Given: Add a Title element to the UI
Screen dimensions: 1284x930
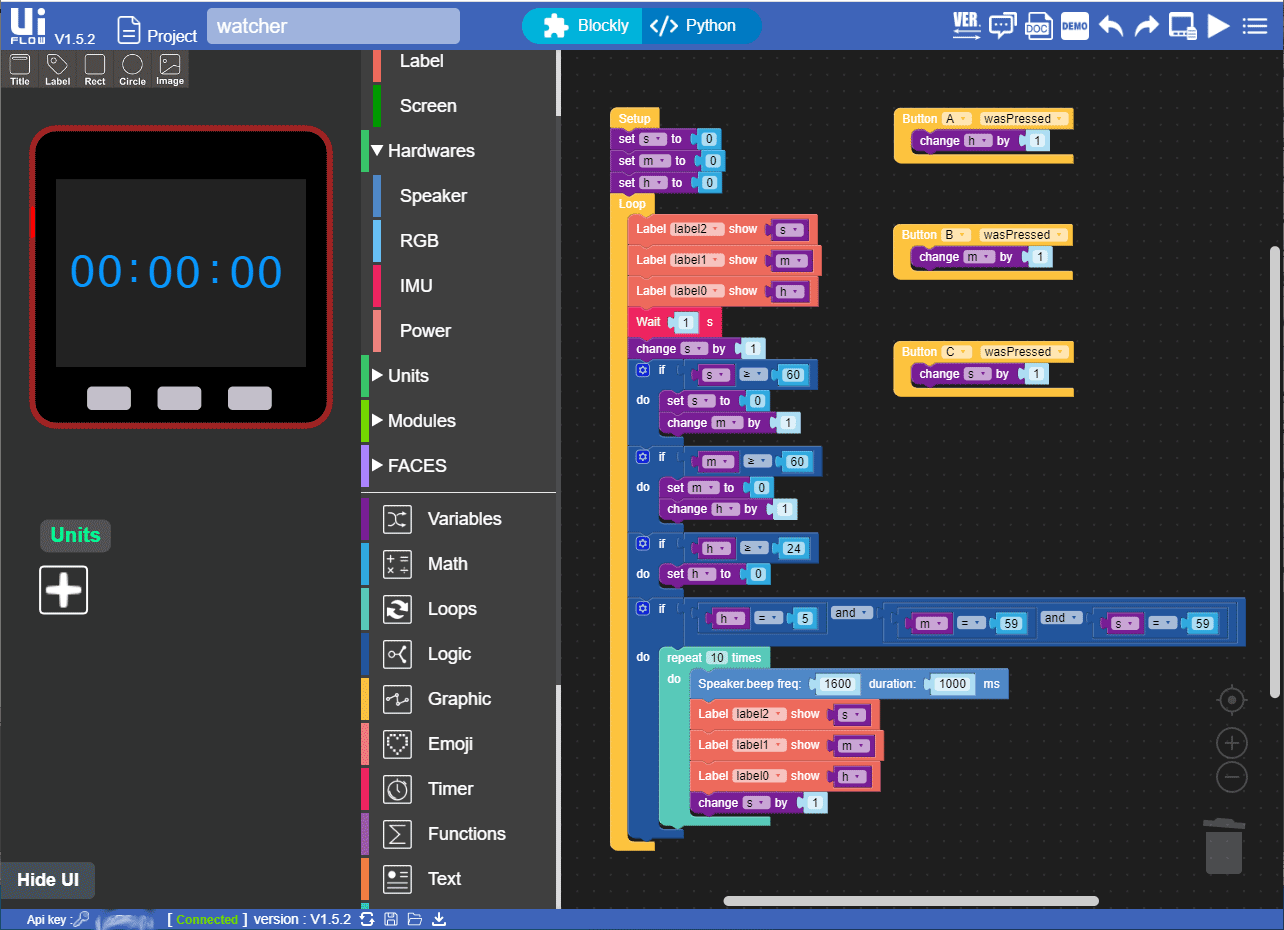Looking at the screenshot, I should click(x=20, y=69).
